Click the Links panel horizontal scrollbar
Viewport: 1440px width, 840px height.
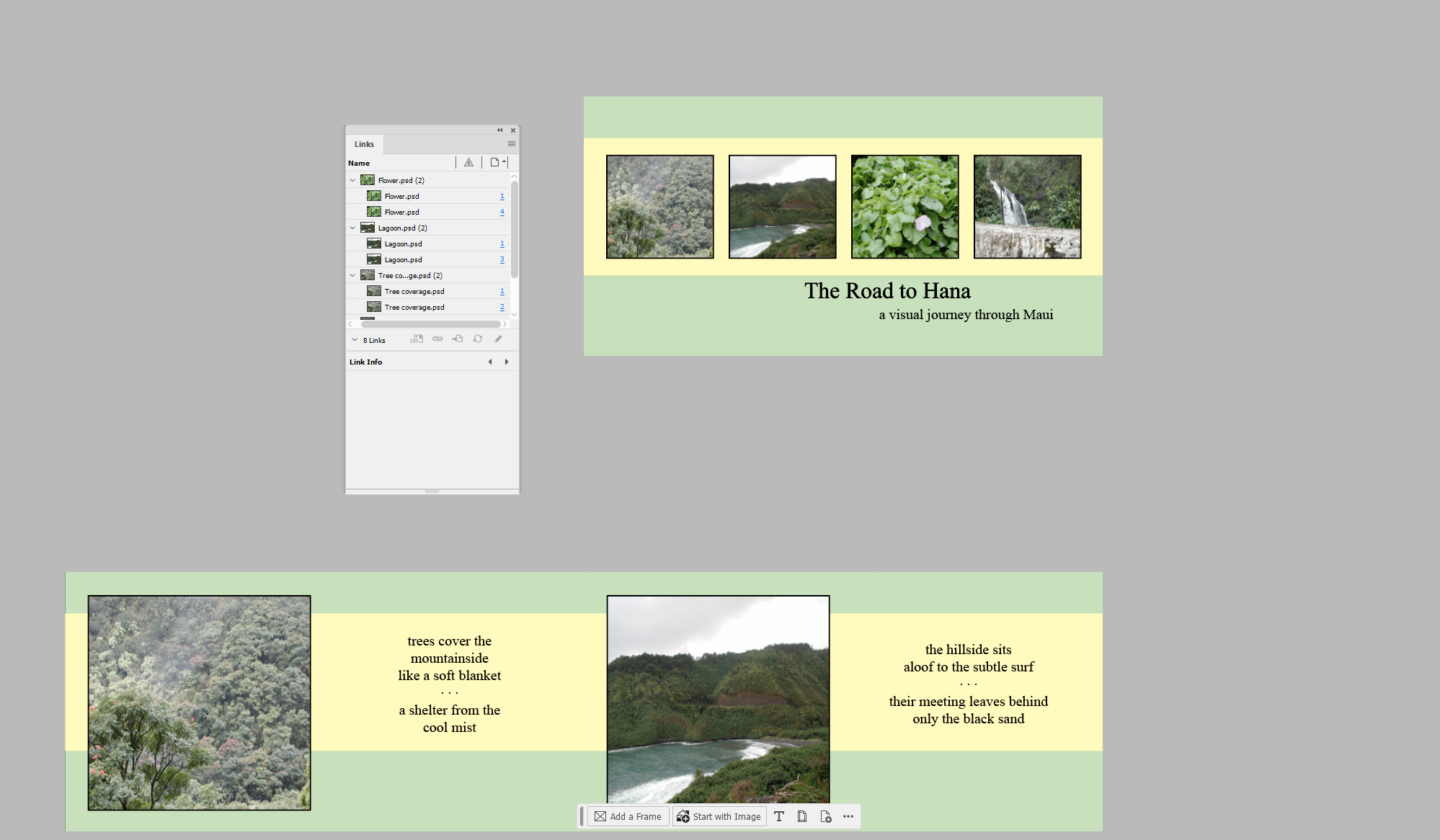(430, 324)
